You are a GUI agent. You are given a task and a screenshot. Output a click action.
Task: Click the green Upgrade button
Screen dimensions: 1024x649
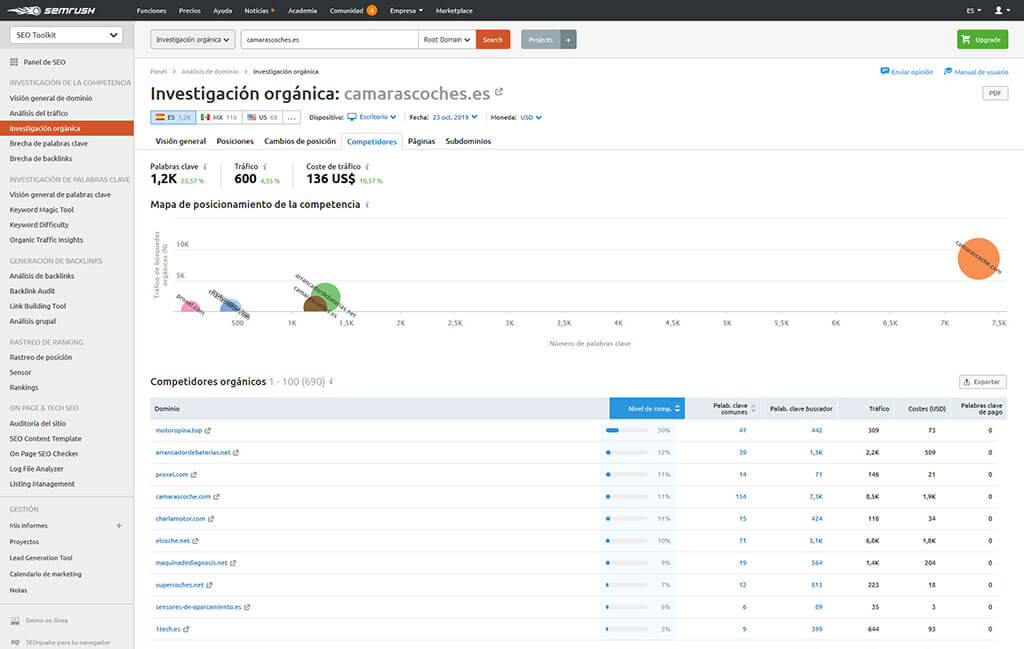982,40
